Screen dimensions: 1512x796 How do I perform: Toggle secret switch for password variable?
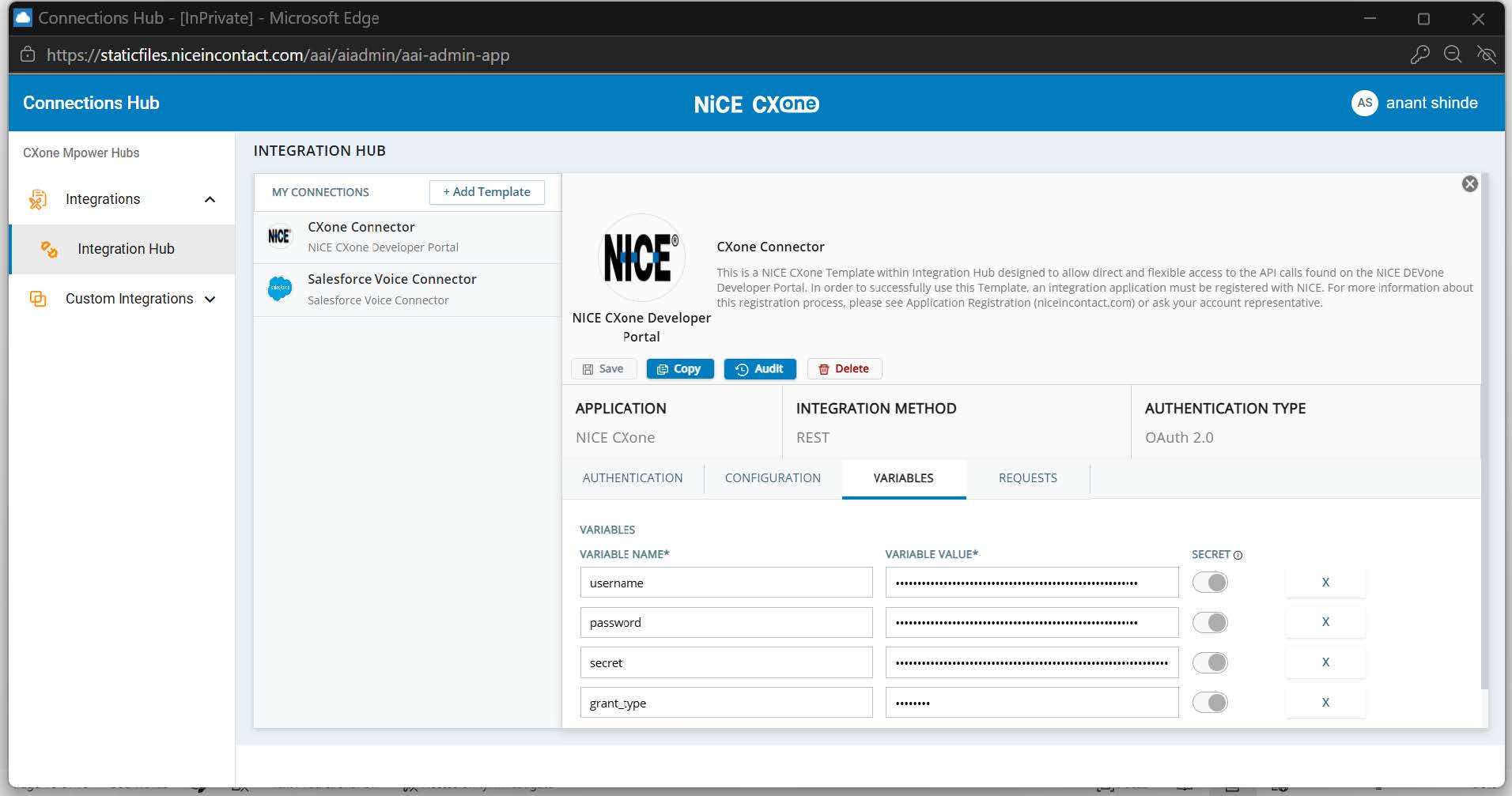tap(1210, 622)
